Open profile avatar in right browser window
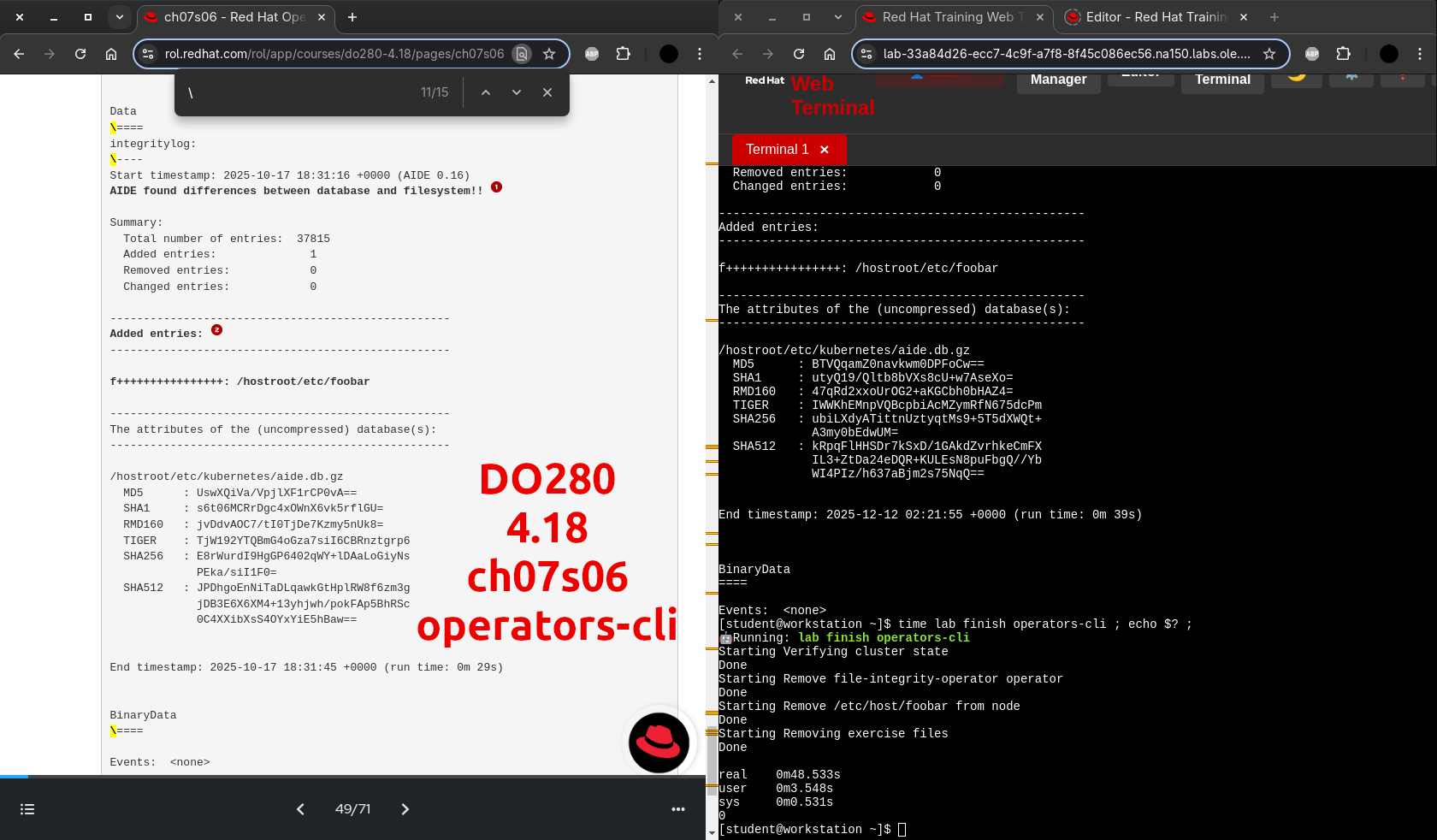 [x=1389, y=54]
